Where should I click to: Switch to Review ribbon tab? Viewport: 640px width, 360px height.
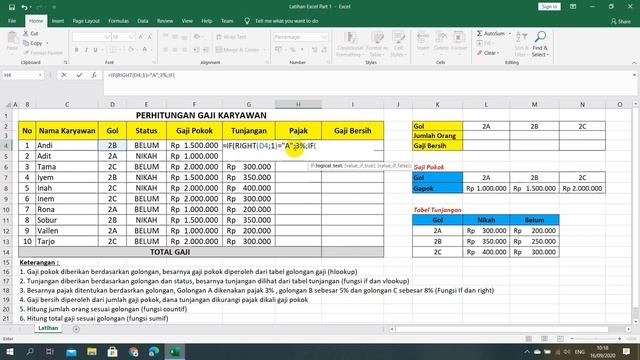[x=165, y=21]
